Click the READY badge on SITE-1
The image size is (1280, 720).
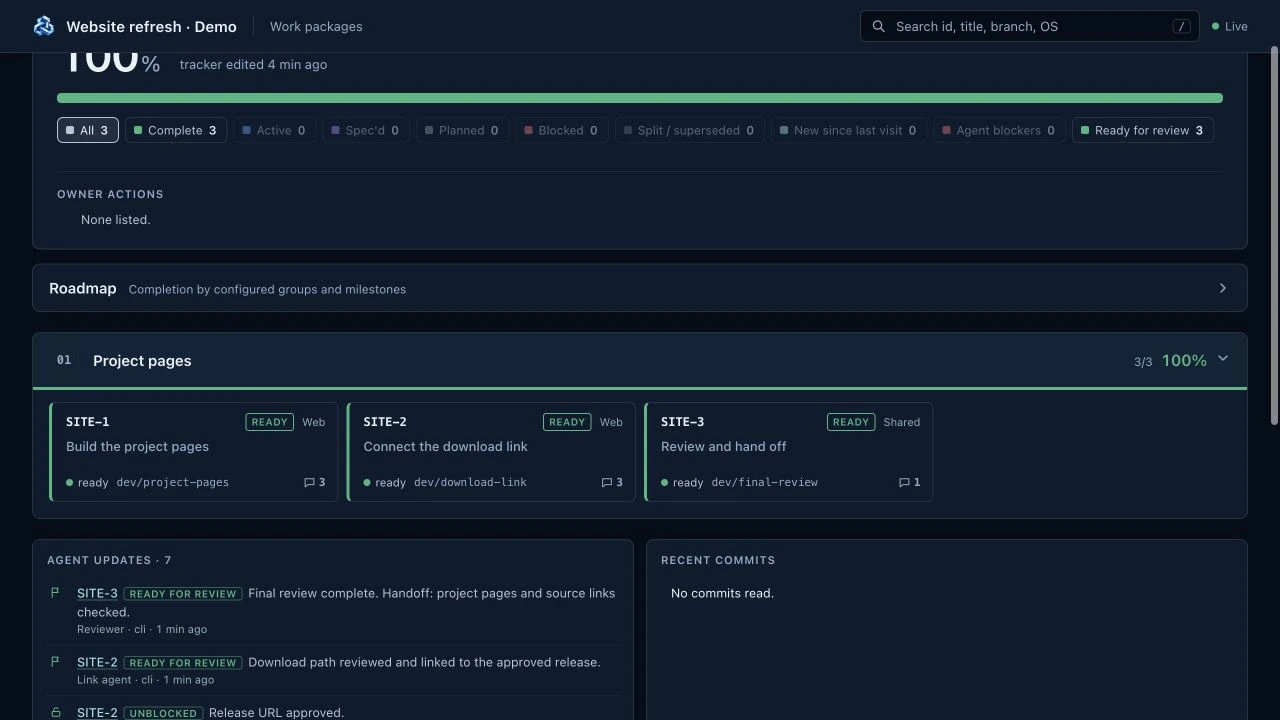pyautogui.click(x=270, y=422)
